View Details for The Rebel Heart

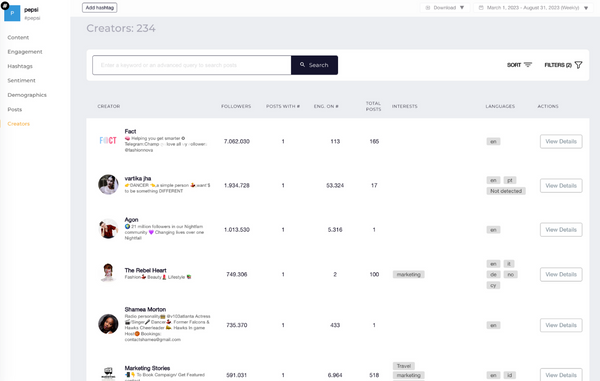coord(561,274)
